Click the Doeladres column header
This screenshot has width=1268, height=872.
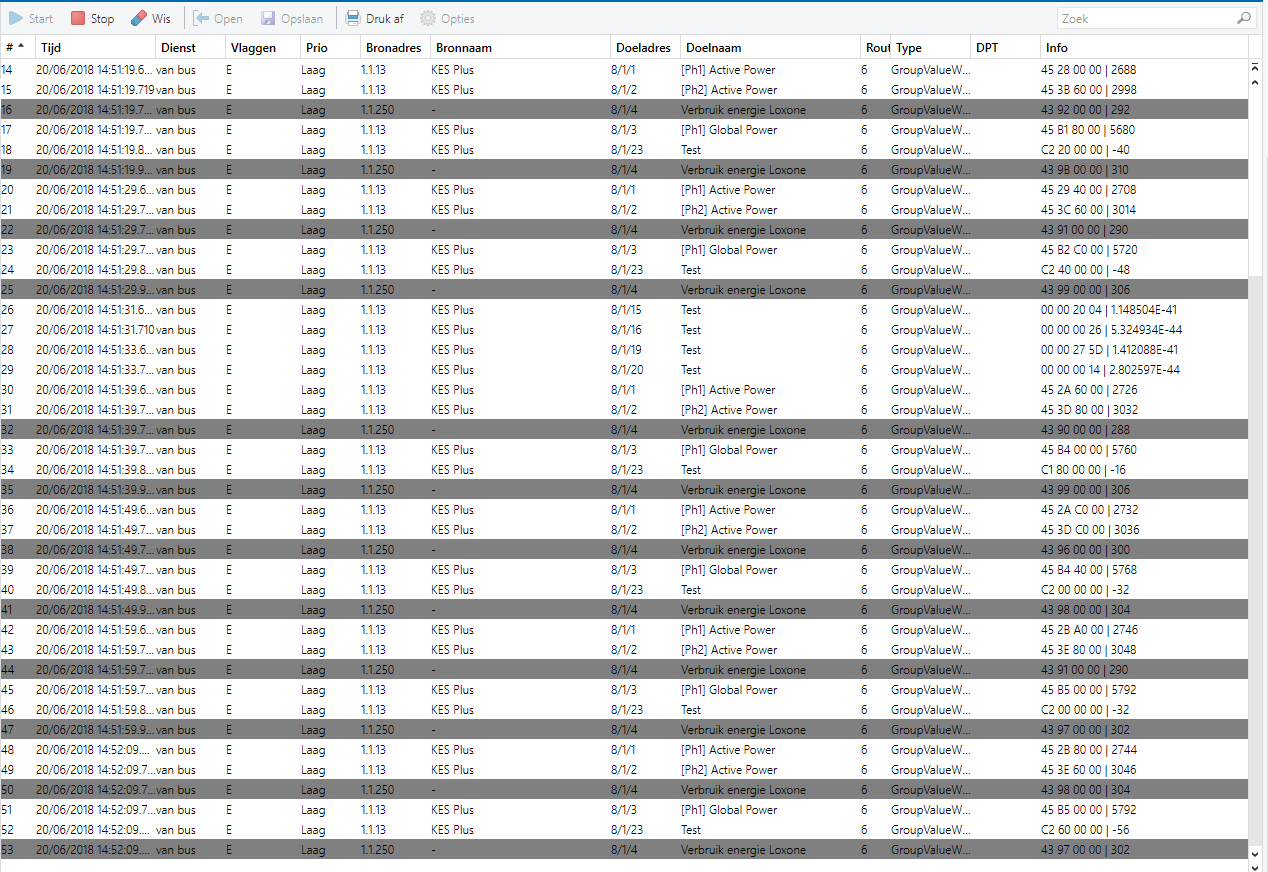(x=645, y=47)
